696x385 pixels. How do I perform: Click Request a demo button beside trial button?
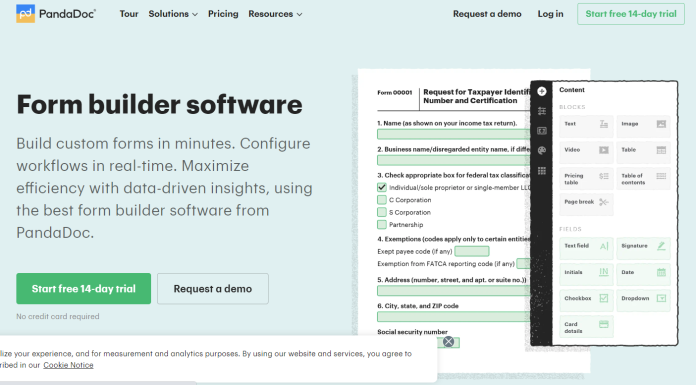(x=213, y=289)
